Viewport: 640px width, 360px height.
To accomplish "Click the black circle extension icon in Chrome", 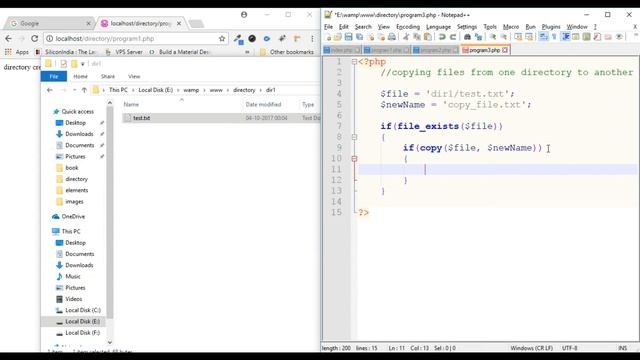I will 252,38.
